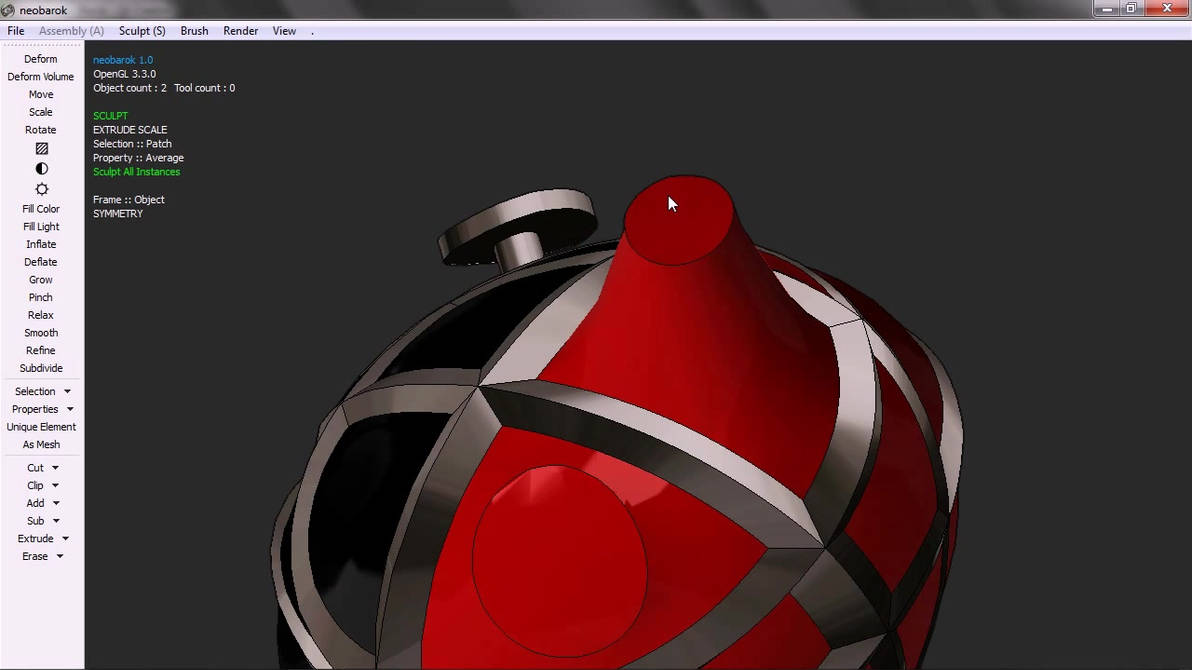Choose Fill Color in the sidebar
1192x670 pixels.
(x=41, y=209)
